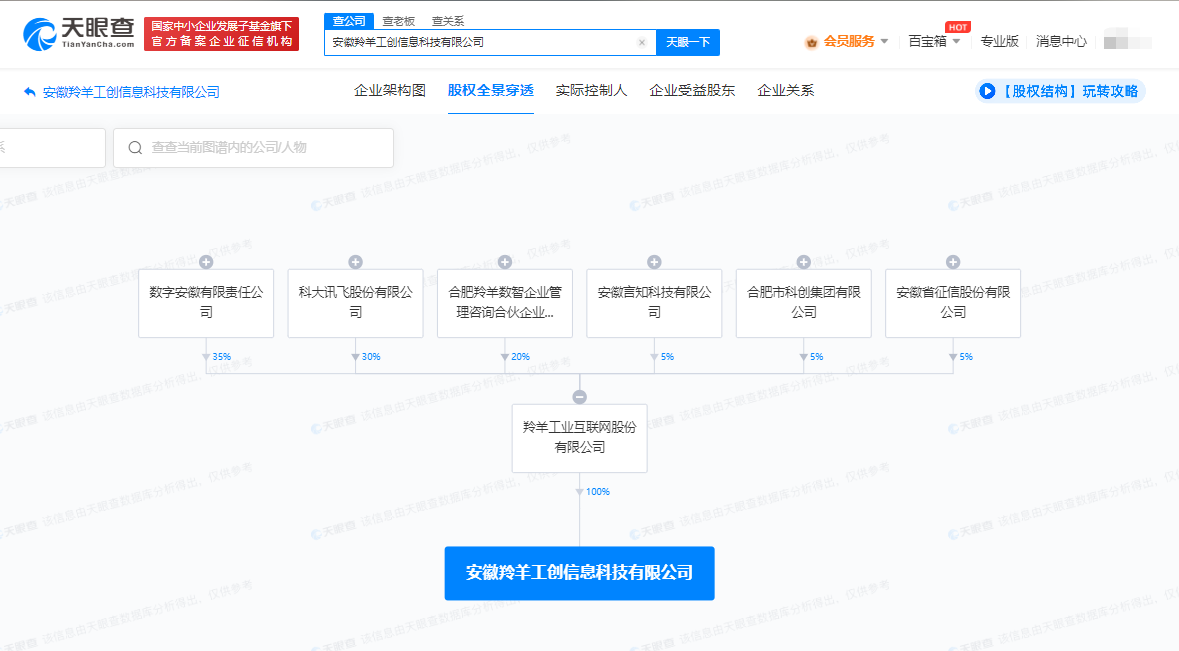1179x651 pixels.
Task: Click the 30% shareholding label
Action: click(x=371, y=356)
